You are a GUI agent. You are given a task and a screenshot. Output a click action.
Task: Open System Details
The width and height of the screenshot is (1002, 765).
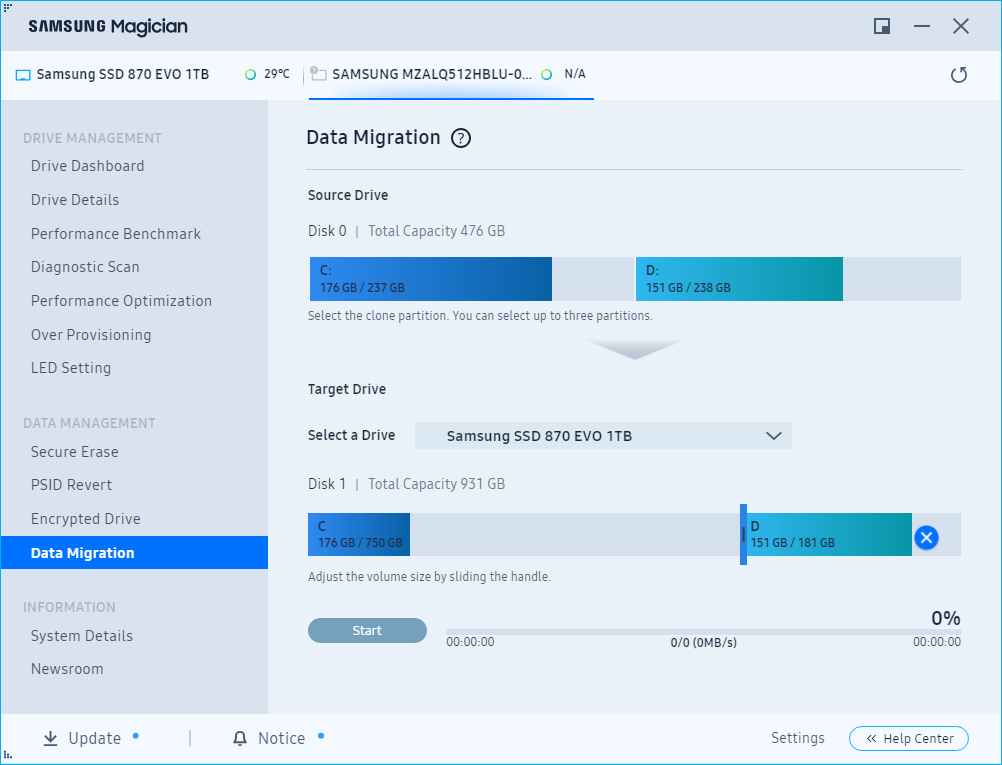pyautogui.click(x=82, y=636)
